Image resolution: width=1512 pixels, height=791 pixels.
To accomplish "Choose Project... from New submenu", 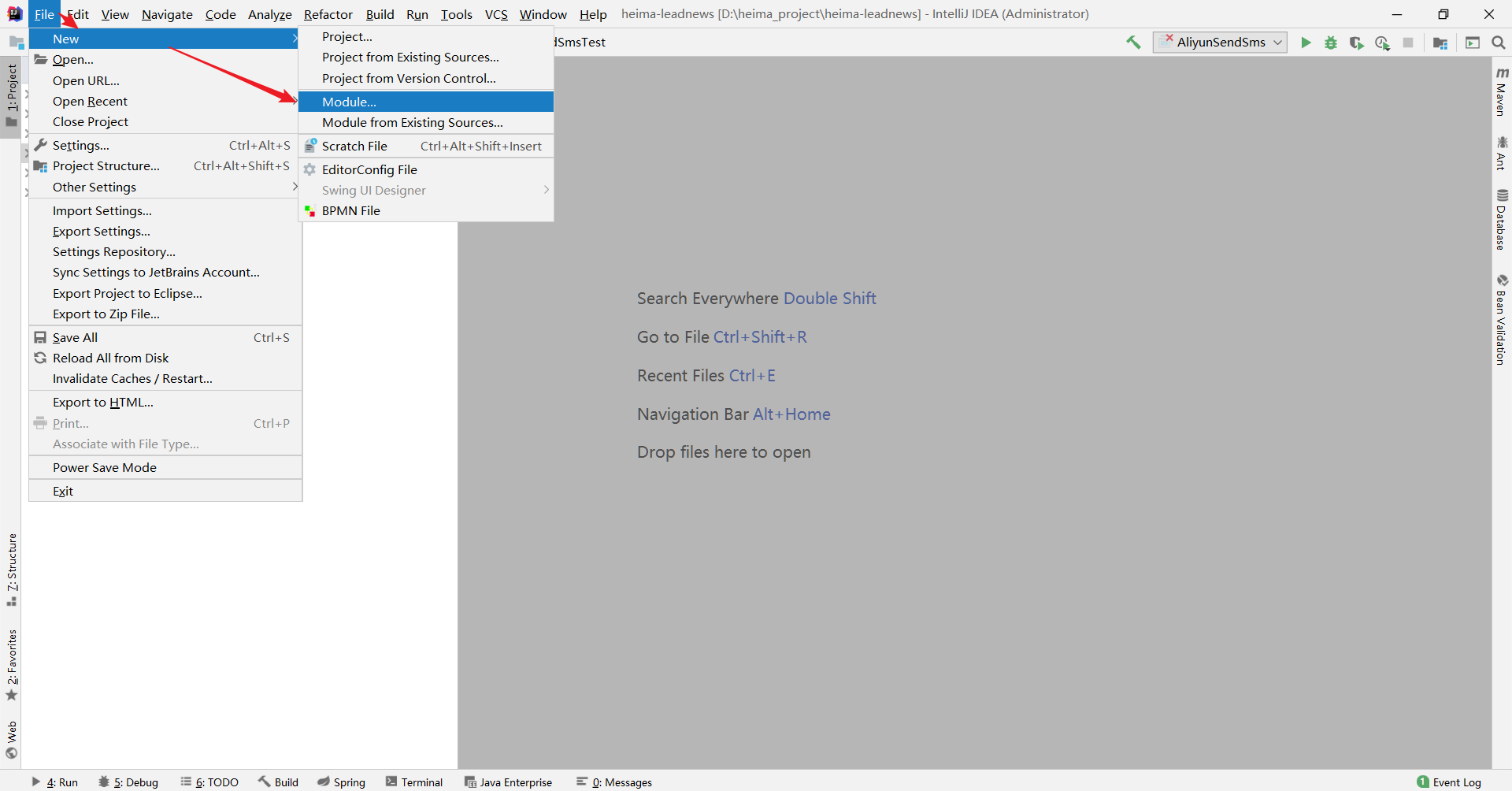I will coord(426,36).
